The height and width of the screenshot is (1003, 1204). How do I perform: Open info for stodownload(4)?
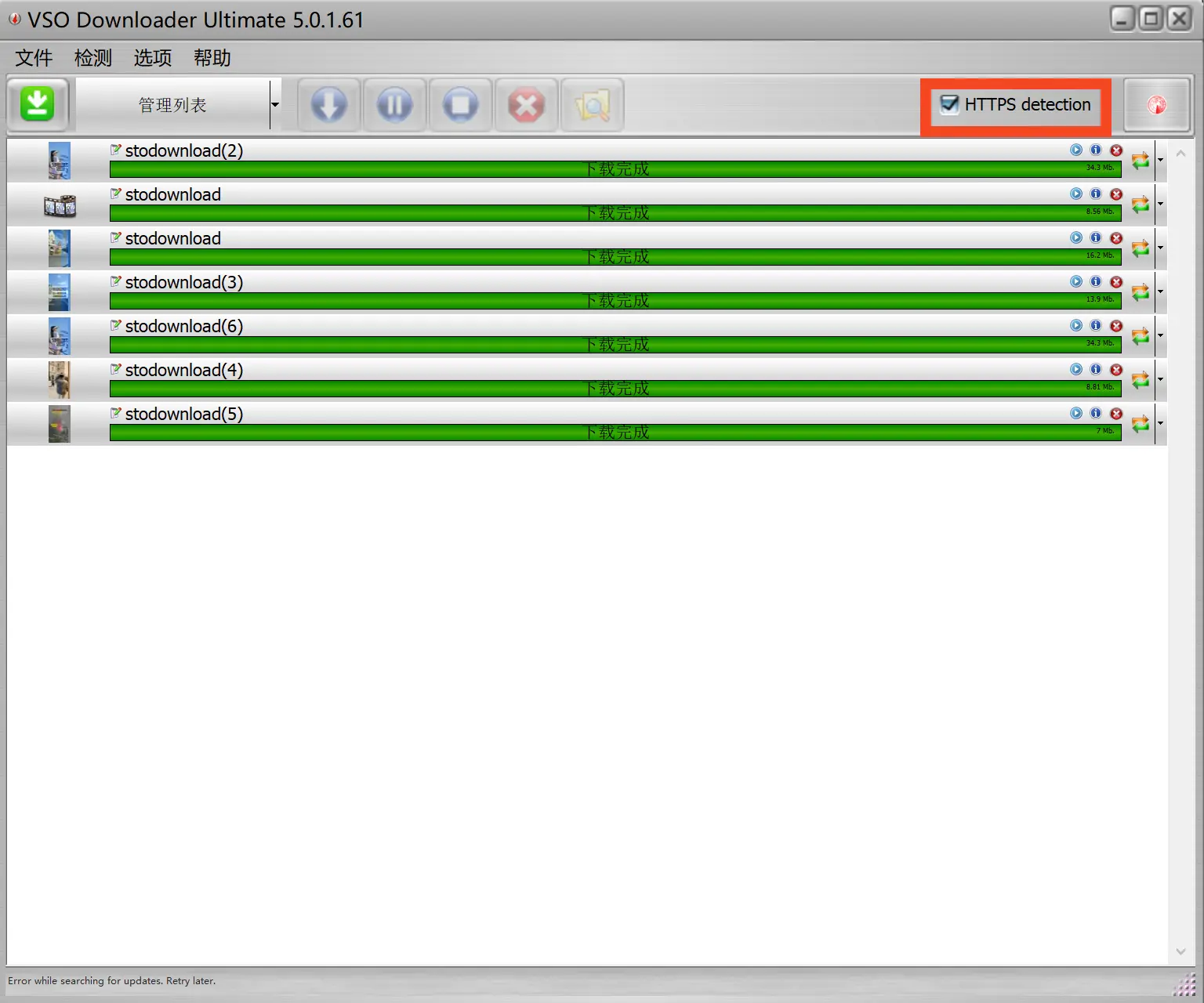click(1096, 369)
